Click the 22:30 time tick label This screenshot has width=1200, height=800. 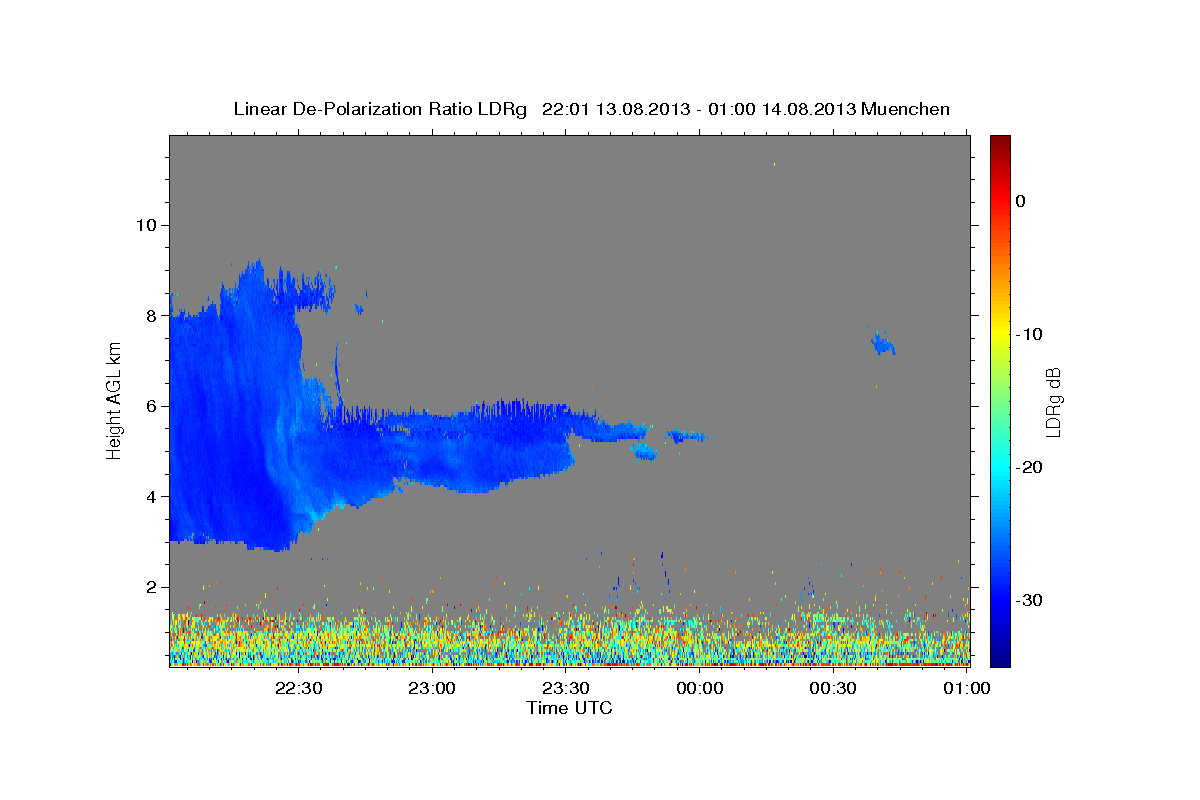coord(298,688)
